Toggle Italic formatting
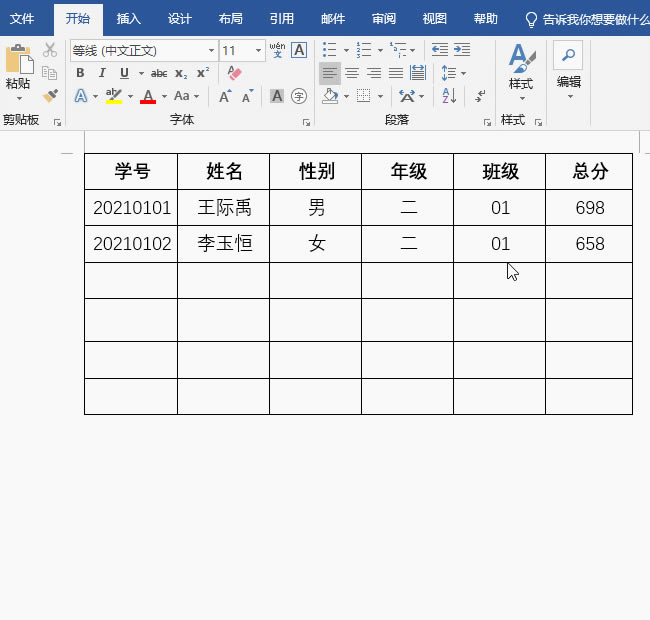The height and width of the screenshot is (620, 650). [102, 73]
